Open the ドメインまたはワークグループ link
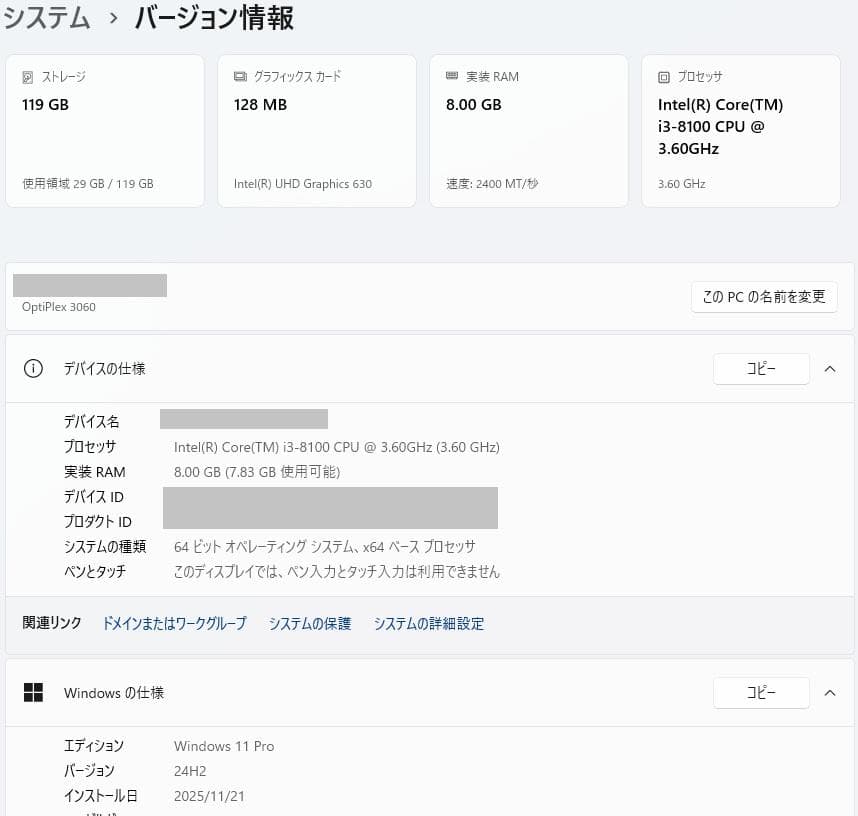Image resolution: width=858 pixels, height=816 pixels. pos(173,623)
